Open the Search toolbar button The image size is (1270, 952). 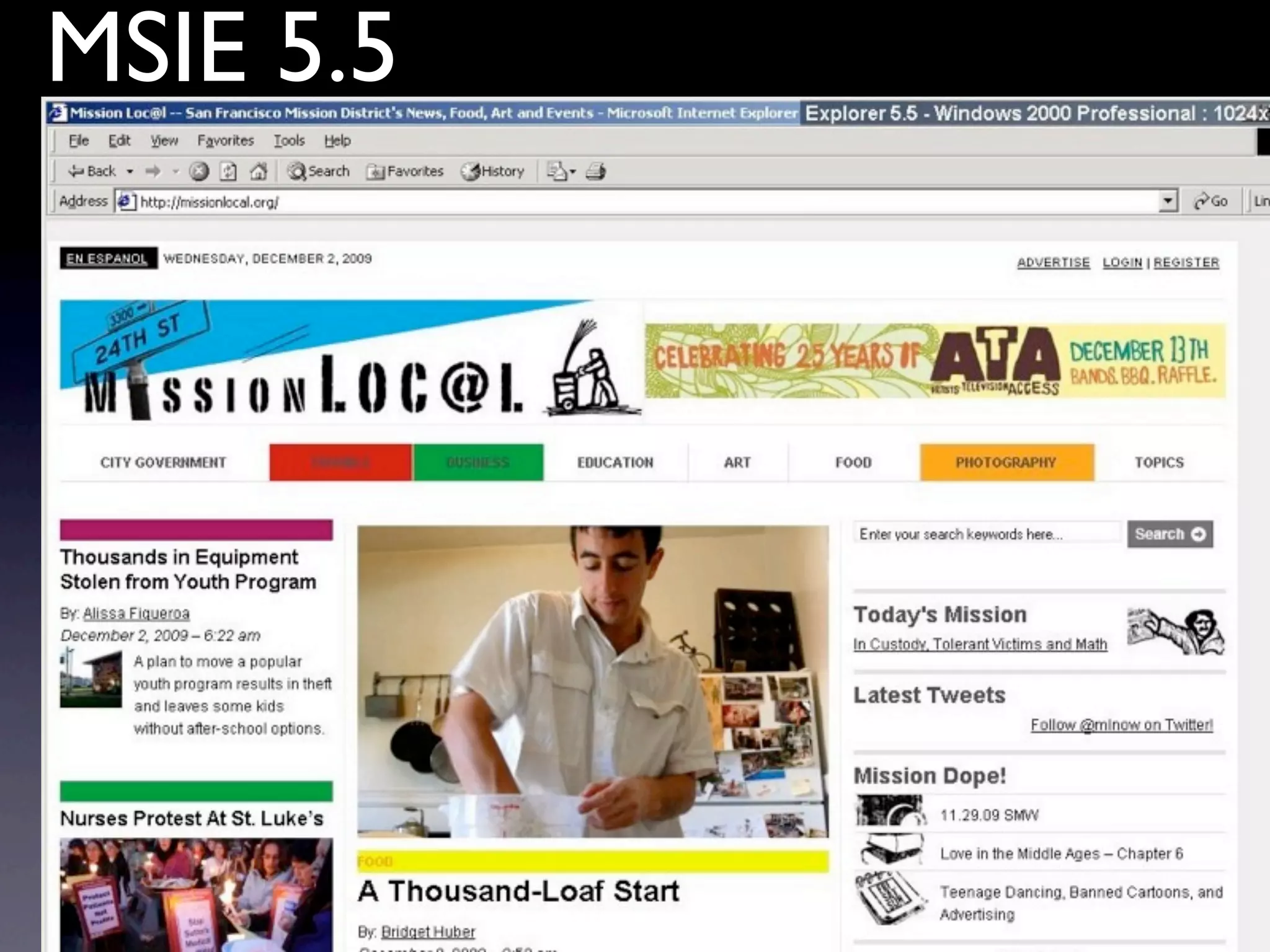click(319, 171)
